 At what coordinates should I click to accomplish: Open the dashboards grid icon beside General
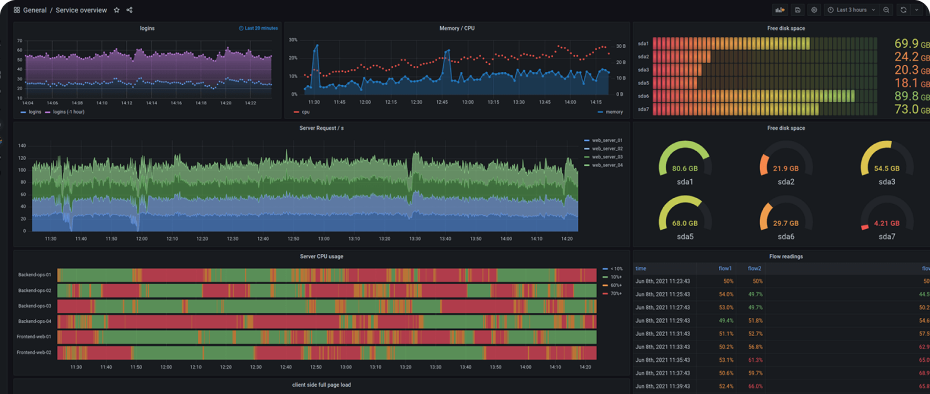(x=17, y=10)
